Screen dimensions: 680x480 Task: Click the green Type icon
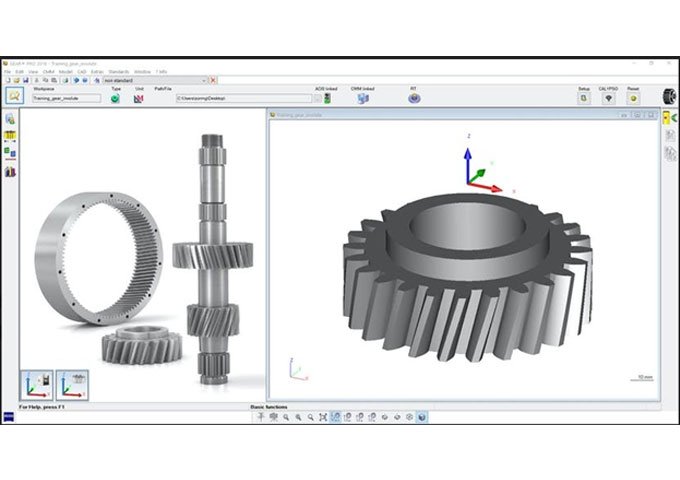(116, 98)
